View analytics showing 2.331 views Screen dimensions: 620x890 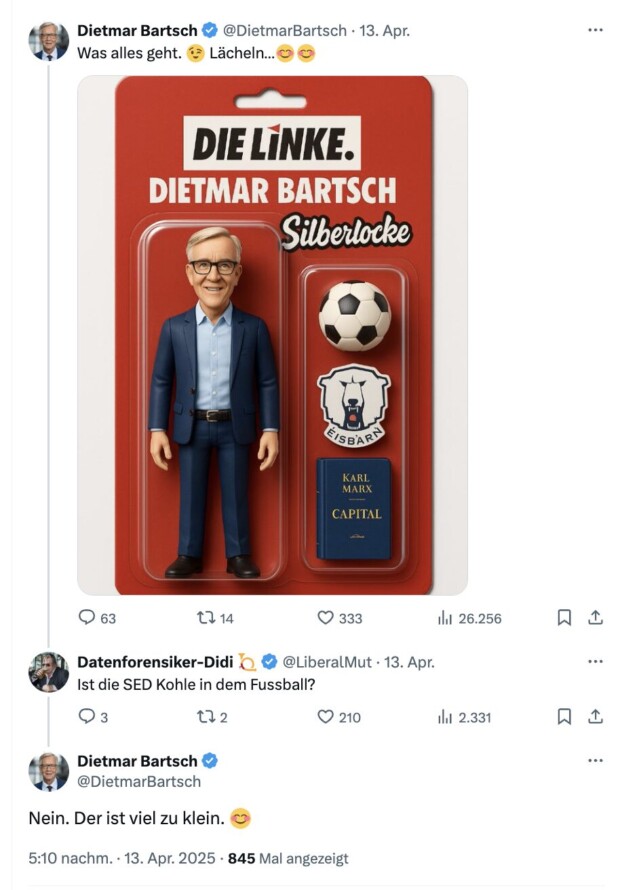point(445,716)
